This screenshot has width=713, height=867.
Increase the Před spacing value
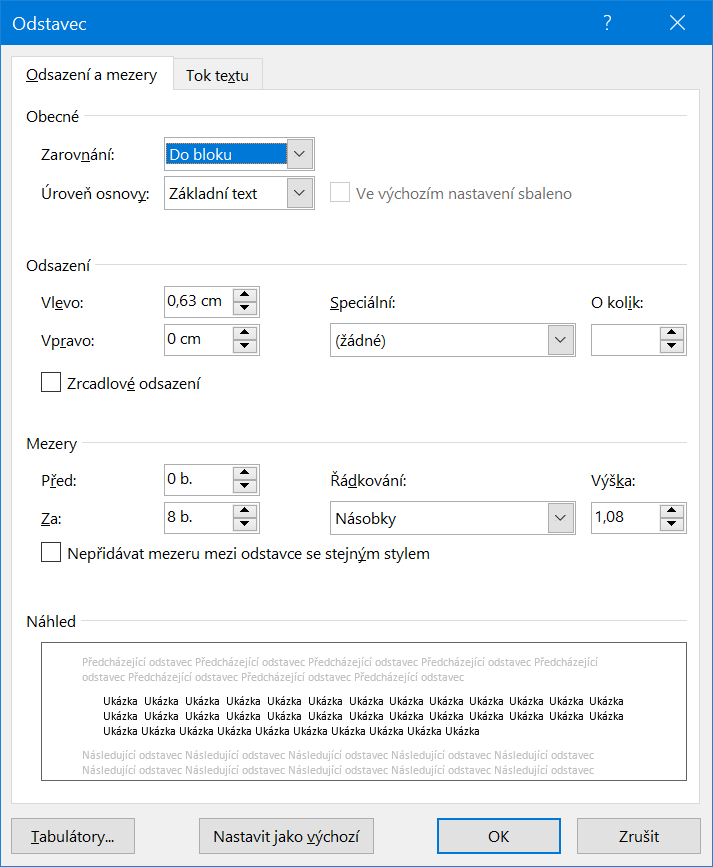click(x=245, y=473)
